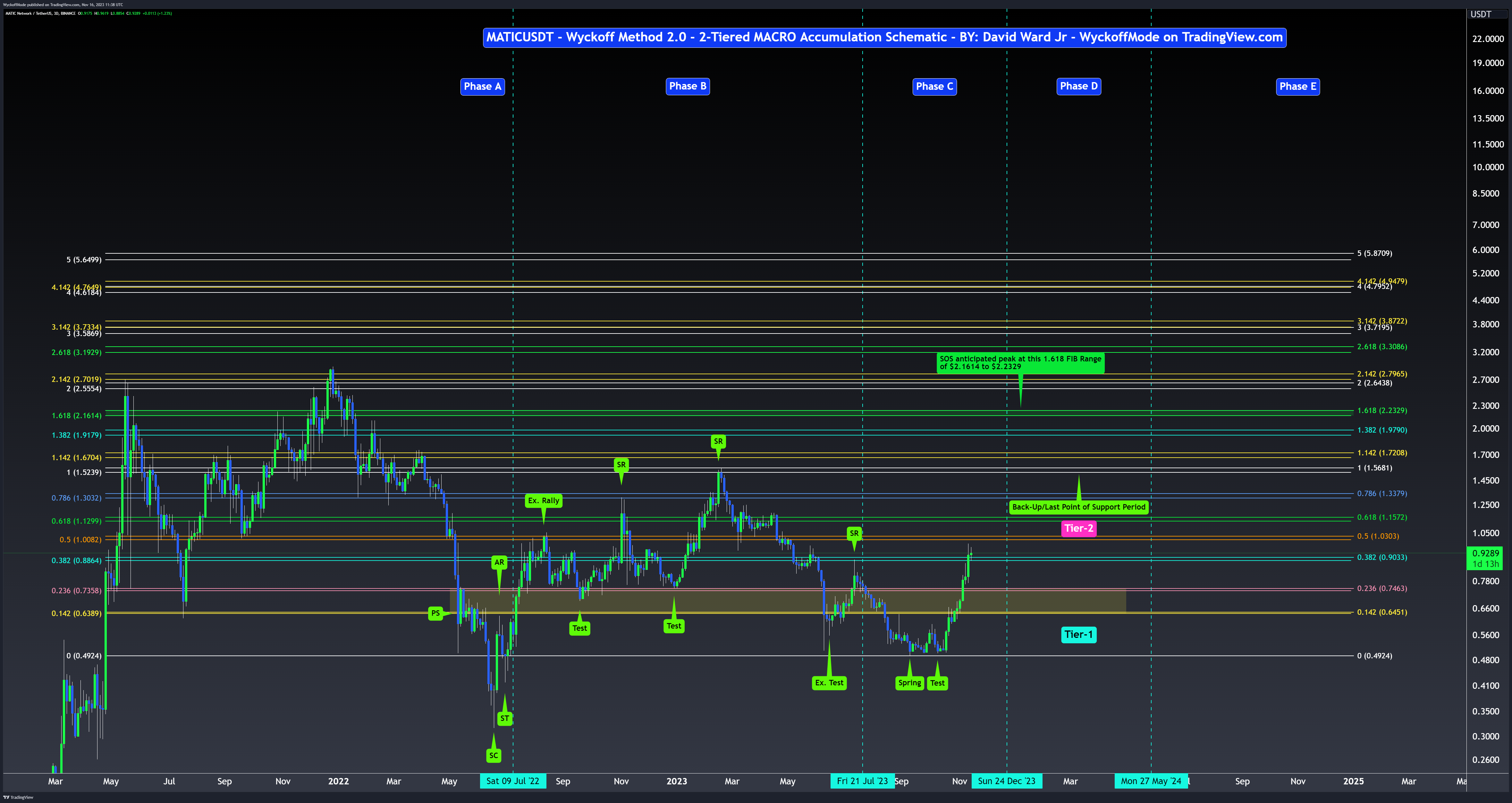Select the Fib label 1.618 (2.1614)
This screenshot has width=1512, height=803.
[76, 416]
